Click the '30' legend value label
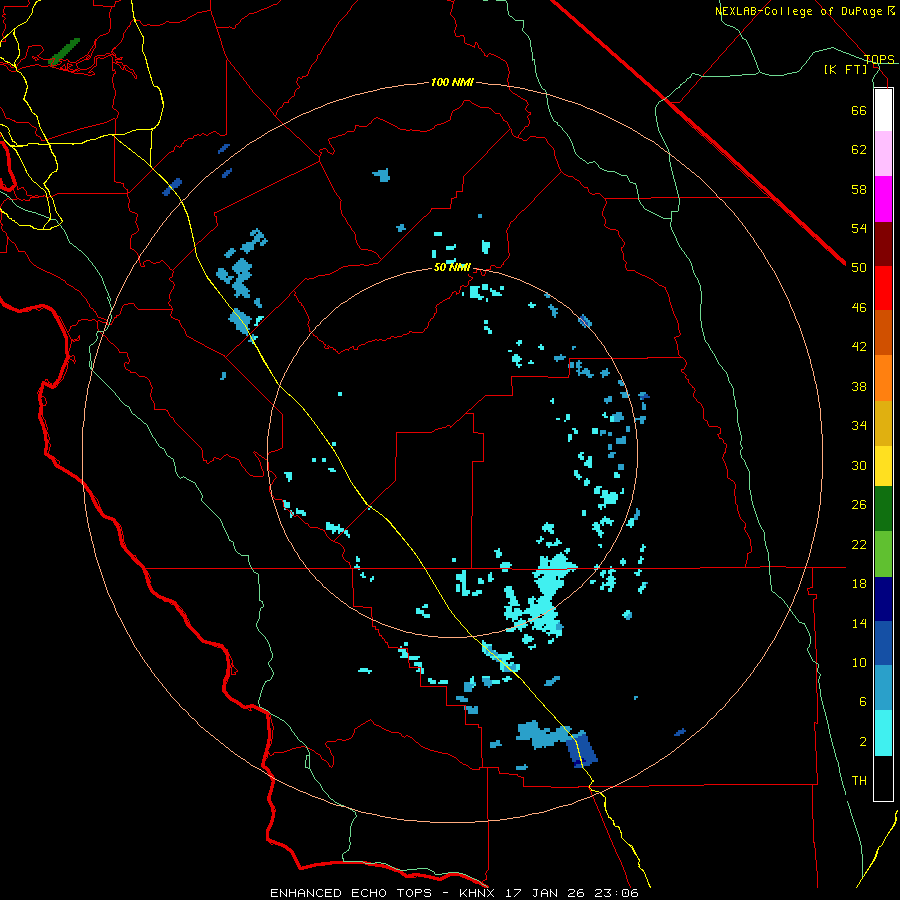This screenshot has height=900, width=900. pyautogui.click(x=859, y=465)
